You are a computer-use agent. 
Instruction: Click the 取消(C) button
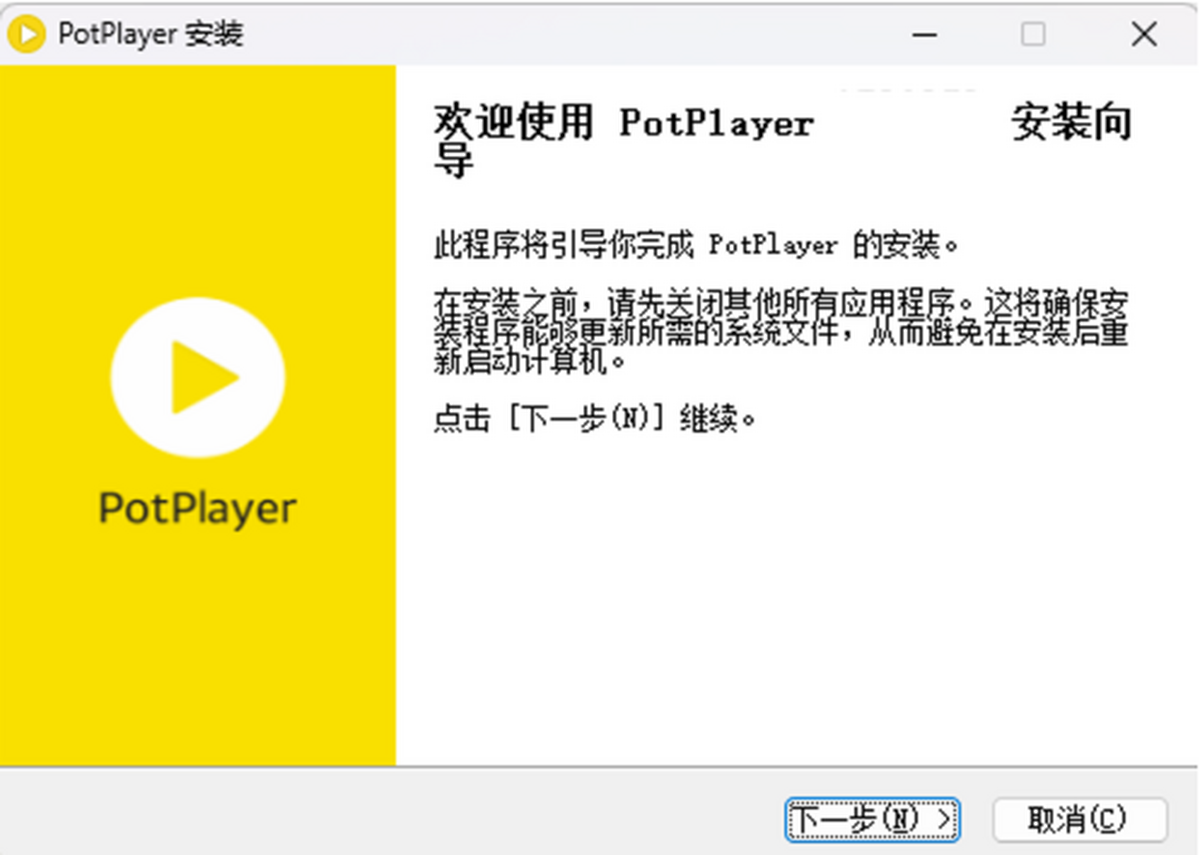pyautogui.click(x=1079, y=820)
